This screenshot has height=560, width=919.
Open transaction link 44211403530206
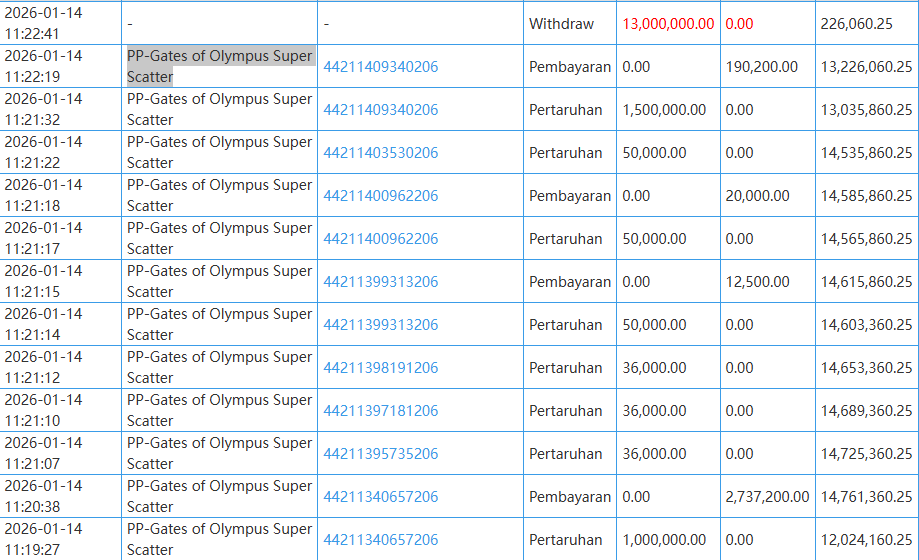click(380, 153)
